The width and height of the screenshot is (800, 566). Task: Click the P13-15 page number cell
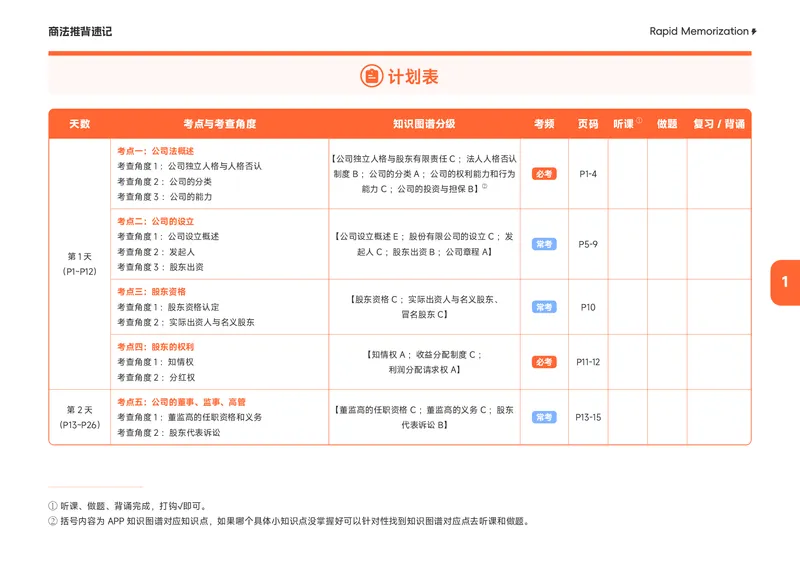point(588,417)
